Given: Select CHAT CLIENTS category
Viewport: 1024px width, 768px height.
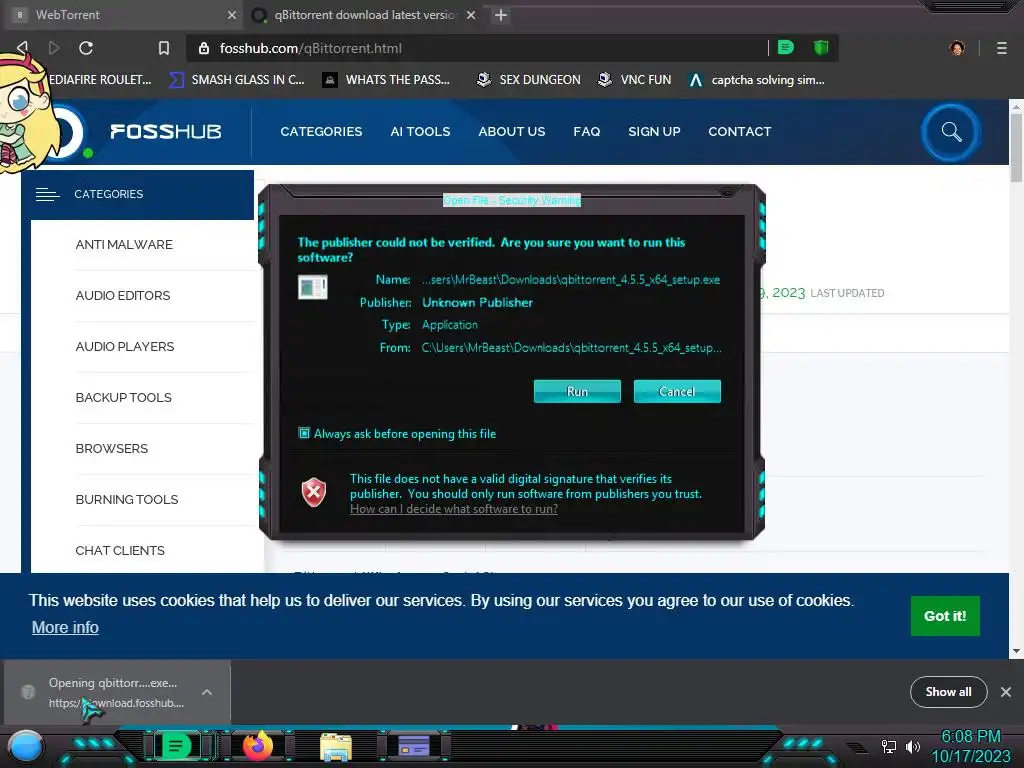Looking at the screenshot, I should click(x=120, y=550).
